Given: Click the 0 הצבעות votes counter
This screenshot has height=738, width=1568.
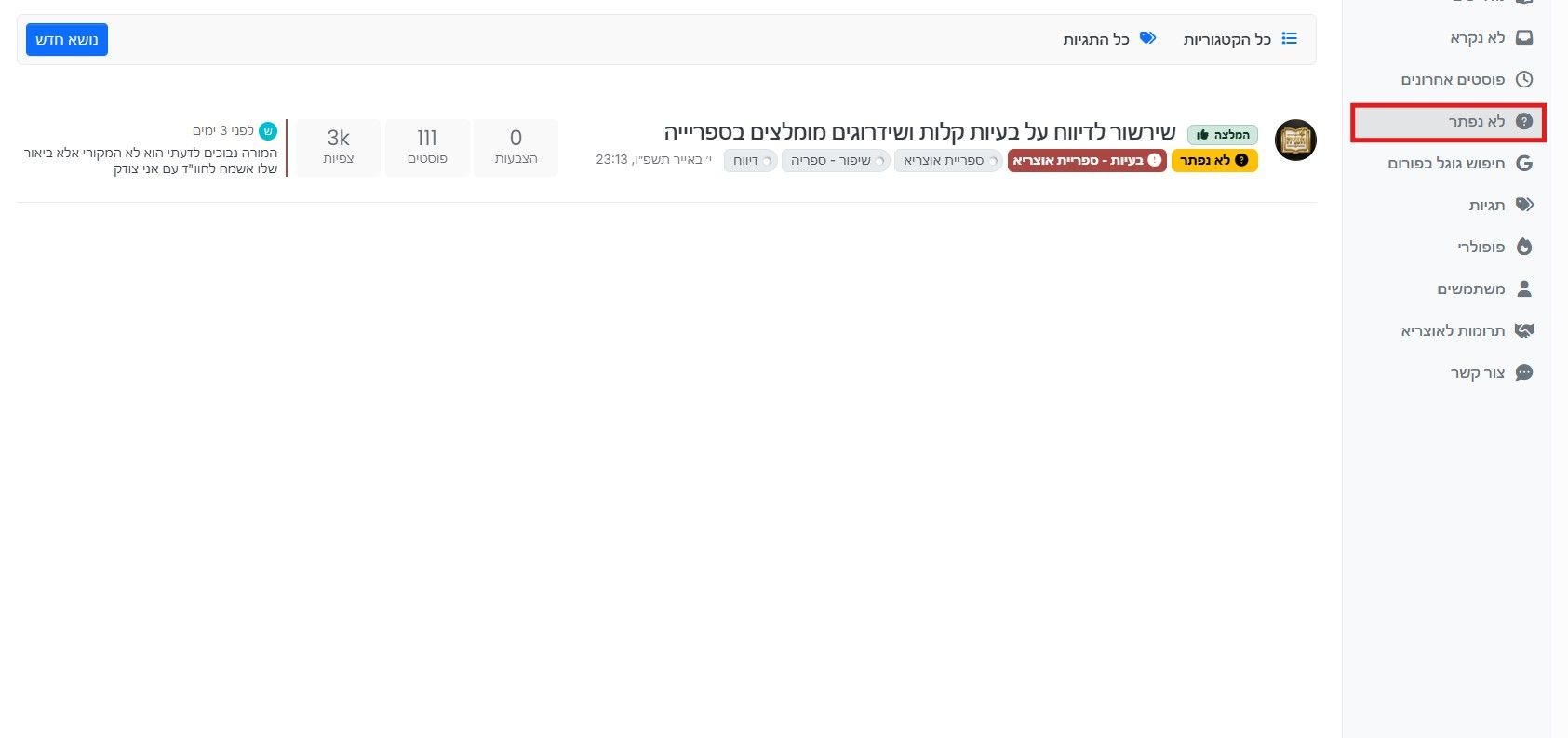Looking at the screenshot, I should (x=516, y=147).
